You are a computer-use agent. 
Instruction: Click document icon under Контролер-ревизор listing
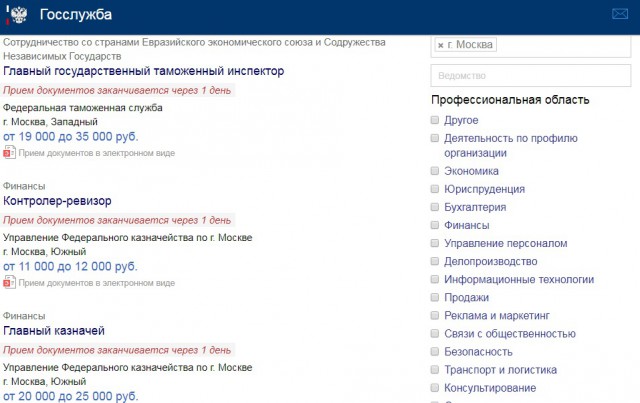[x=9, y=283]
